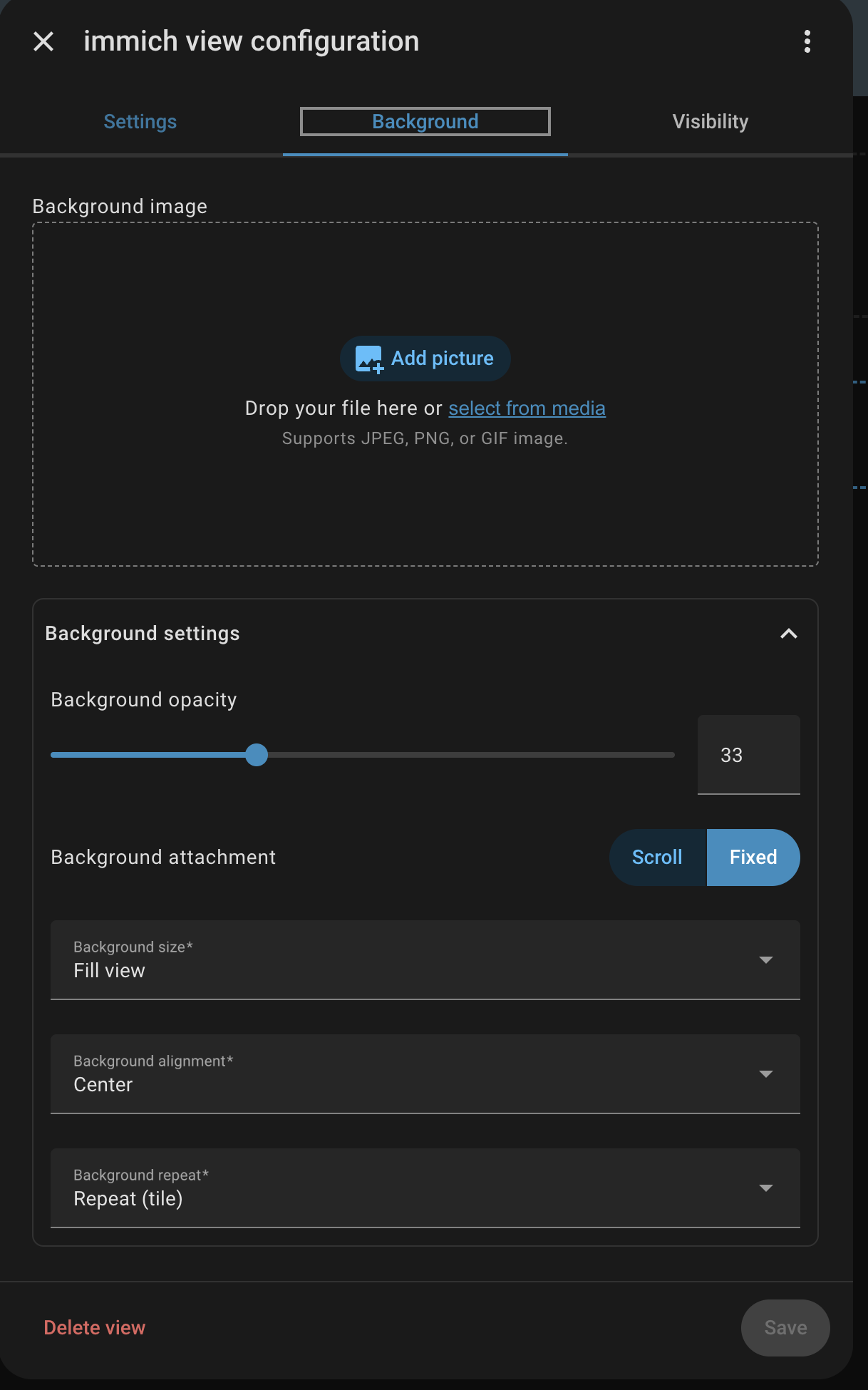Collapse Background settings with the chevron
Viewport: 868px width, 1390px height.
pyautogui.click(x=788, y=634)
